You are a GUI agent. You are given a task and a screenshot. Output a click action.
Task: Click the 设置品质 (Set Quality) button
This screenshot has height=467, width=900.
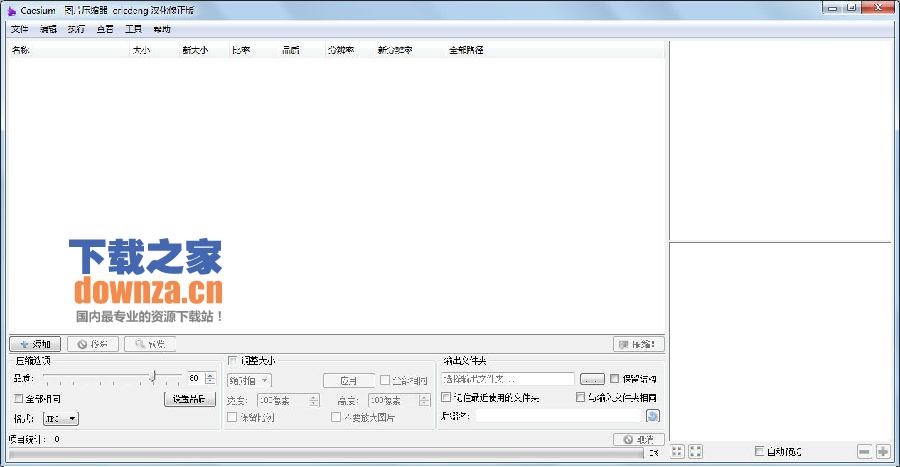pyautogui.click(x=190, y=399)
